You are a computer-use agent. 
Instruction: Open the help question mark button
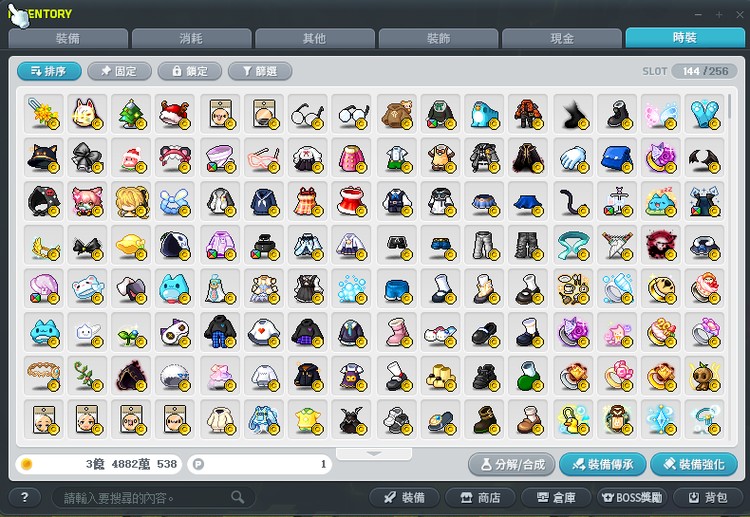pyautogui.click(x=24, y=497)
